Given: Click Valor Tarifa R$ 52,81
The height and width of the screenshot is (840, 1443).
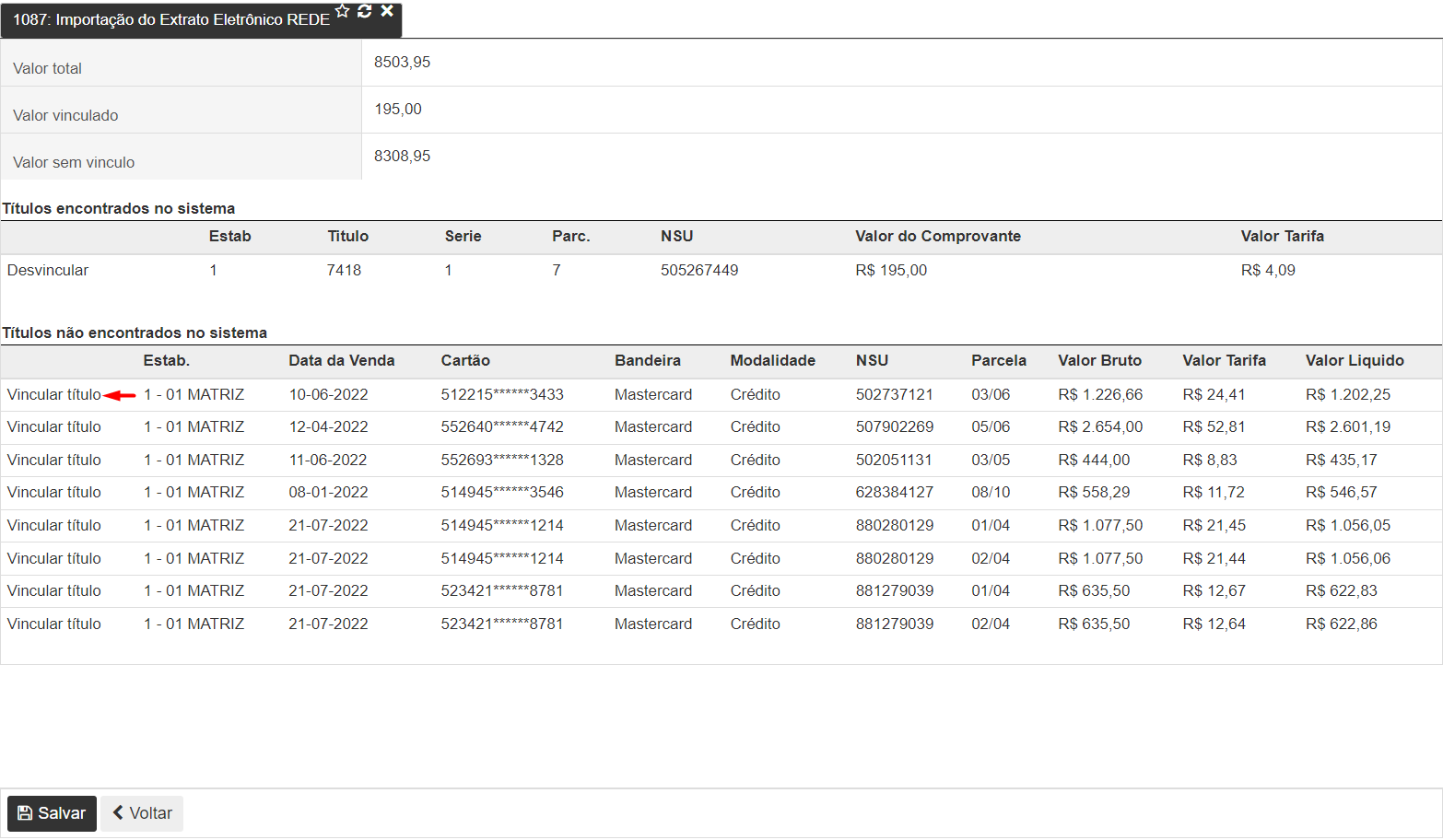Looking at the screenshot, I should point(1214,426).
